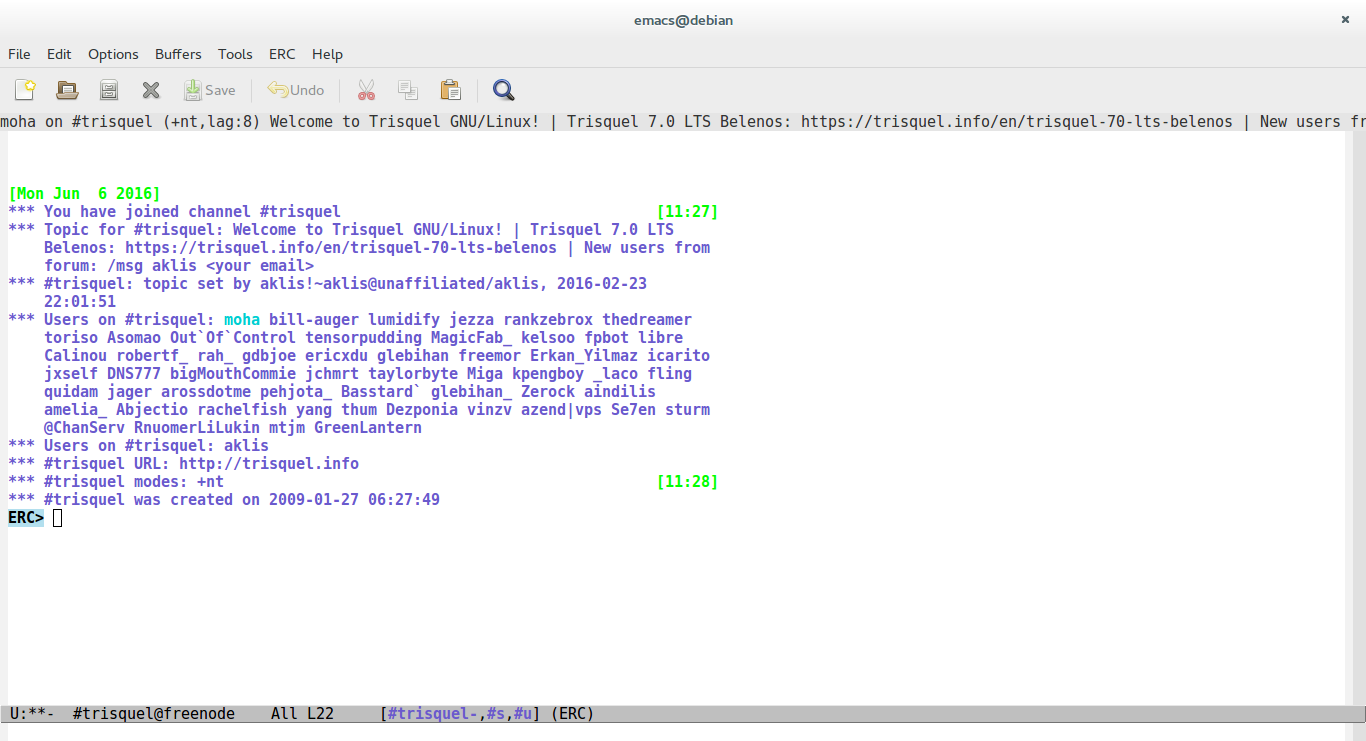Click the nickname lumidify
The width and height of the screenshot is (1366, 741).
[404, 320]
